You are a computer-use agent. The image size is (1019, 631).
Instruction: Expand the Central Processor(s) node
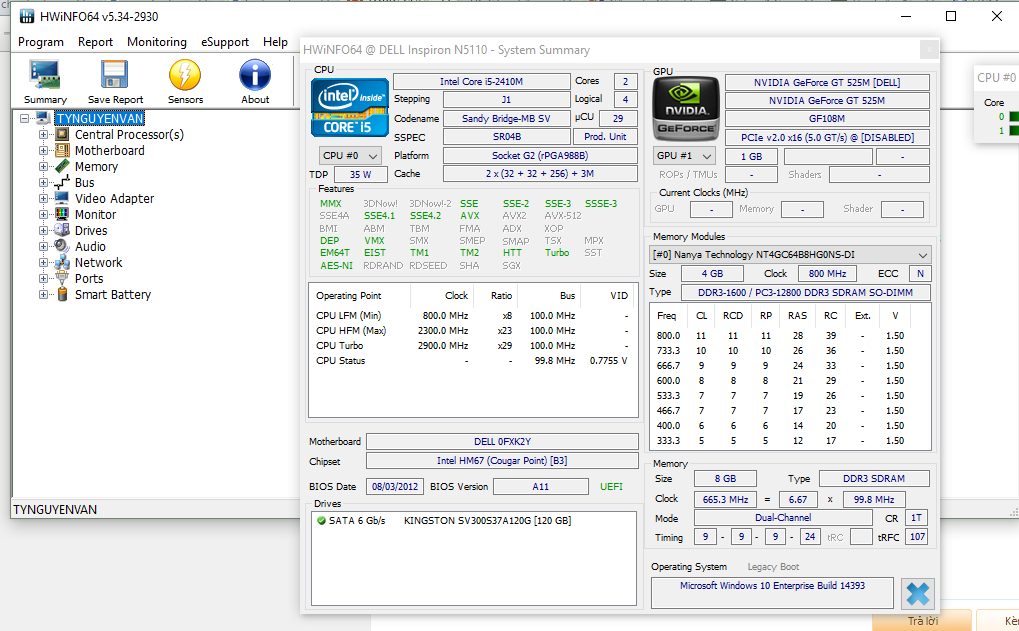pos(43,135)
